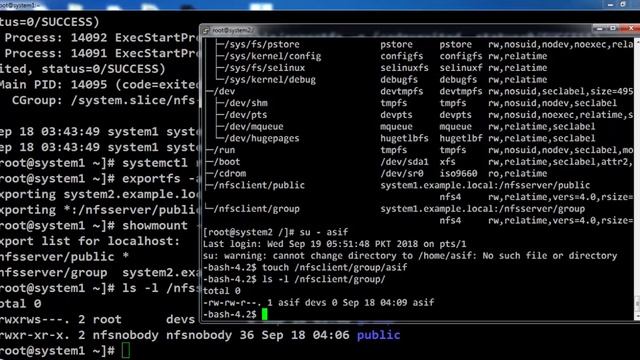The height and width of the screenshot is (360, 640).
Task: Minimize the root@system2 terminal window
Action: pyautogui.click(x=600, y=29)
